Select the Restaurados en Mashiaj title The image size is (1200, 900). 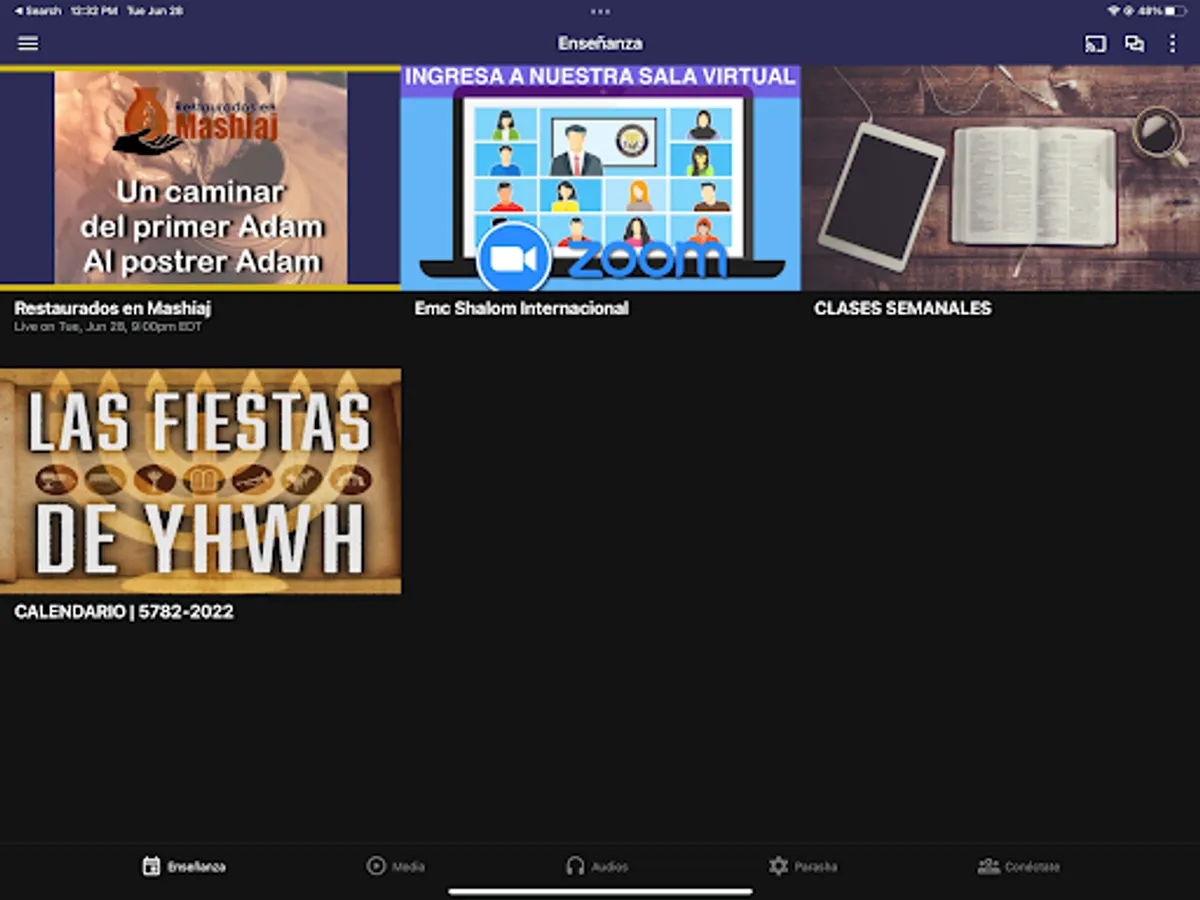click(112, 308)
